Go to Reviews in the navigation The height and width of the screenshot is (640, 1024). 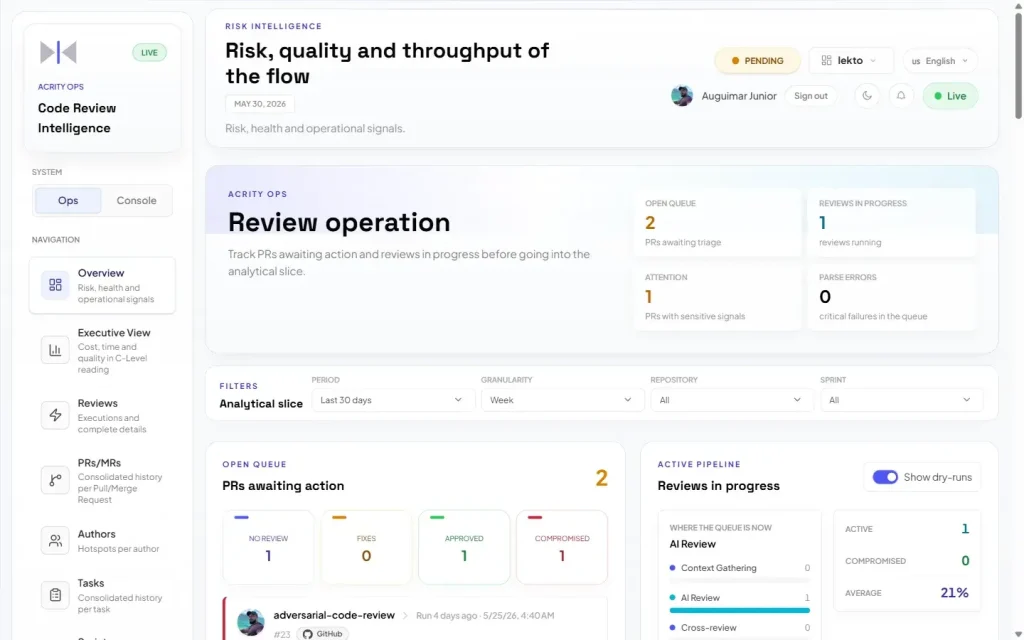102,415
